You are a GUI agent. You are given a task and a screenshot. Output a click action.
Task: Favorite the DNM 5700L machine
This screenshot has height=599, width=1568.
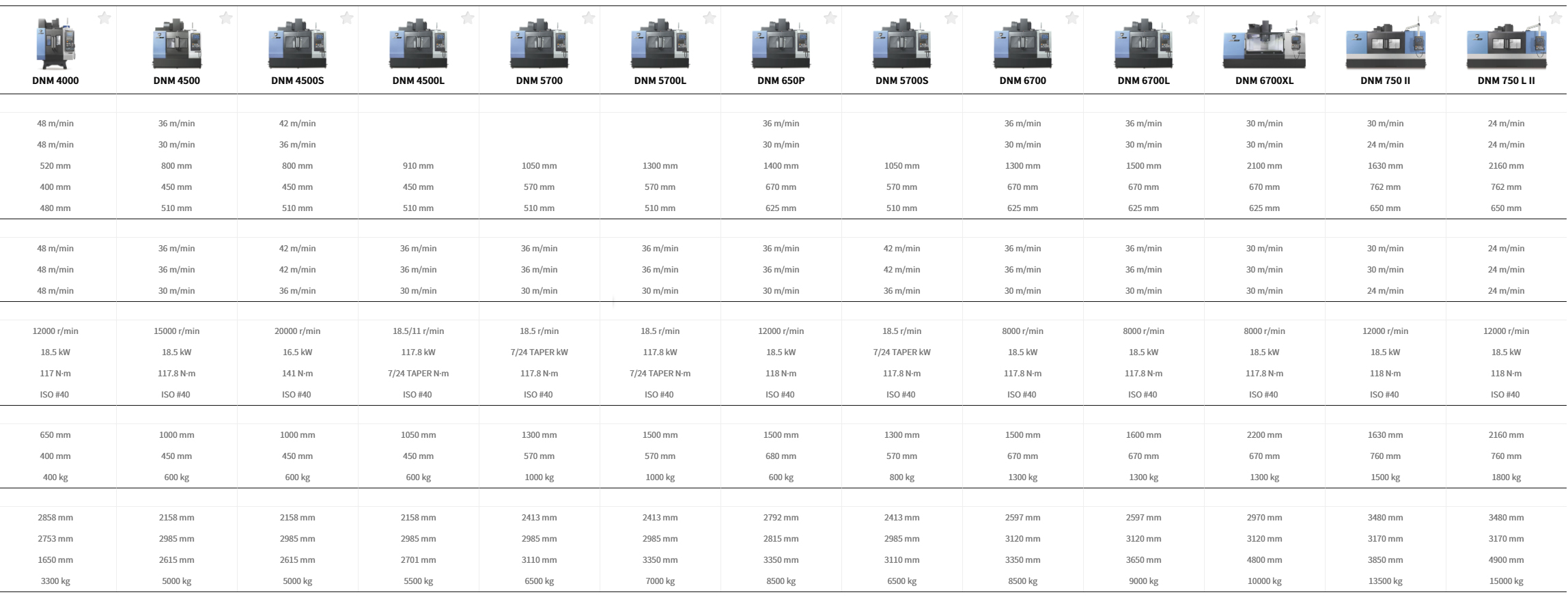pyautogui.click(x=710, y=18)
